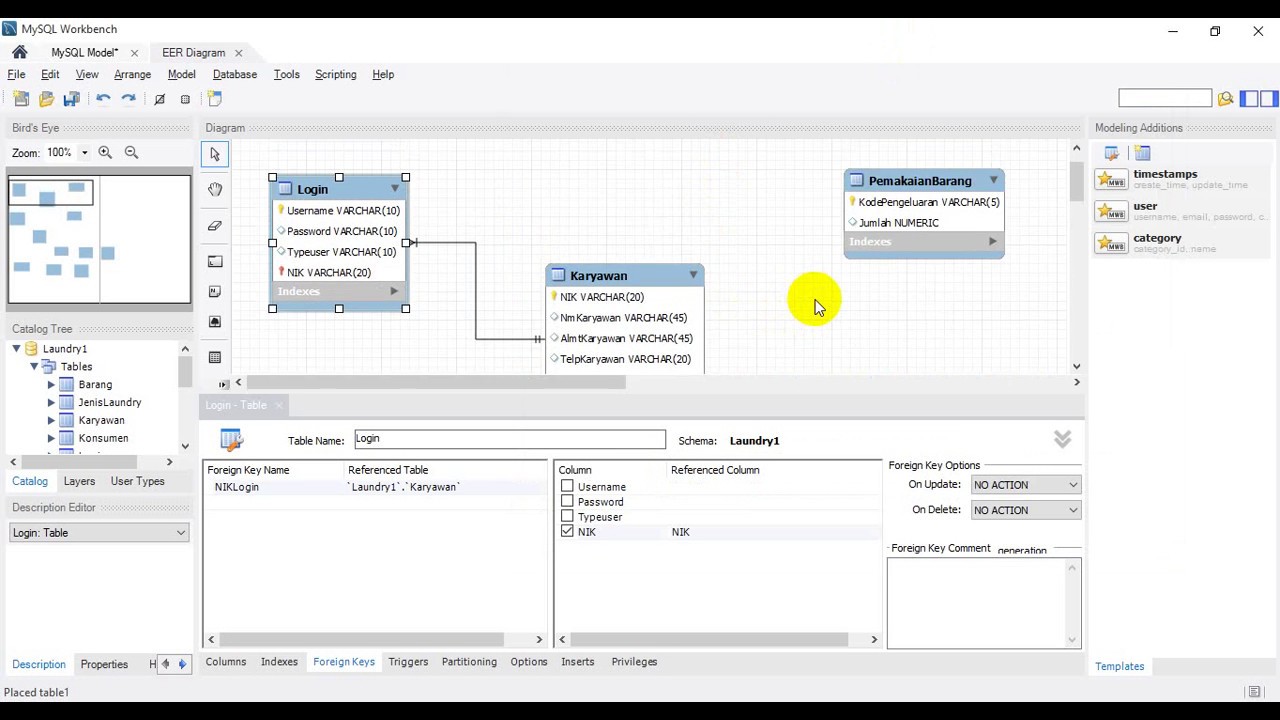Image resolution: width=1280 pixels, height=720 pixels.
Task: Open the File menu
Action: pos(17,74)
